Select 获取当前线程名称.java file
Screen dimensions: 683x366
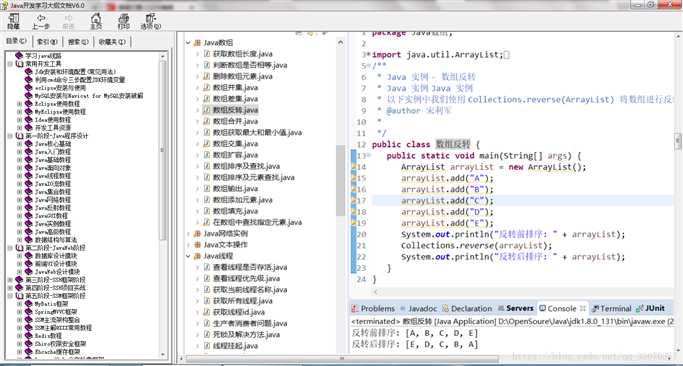coord(250,290)
